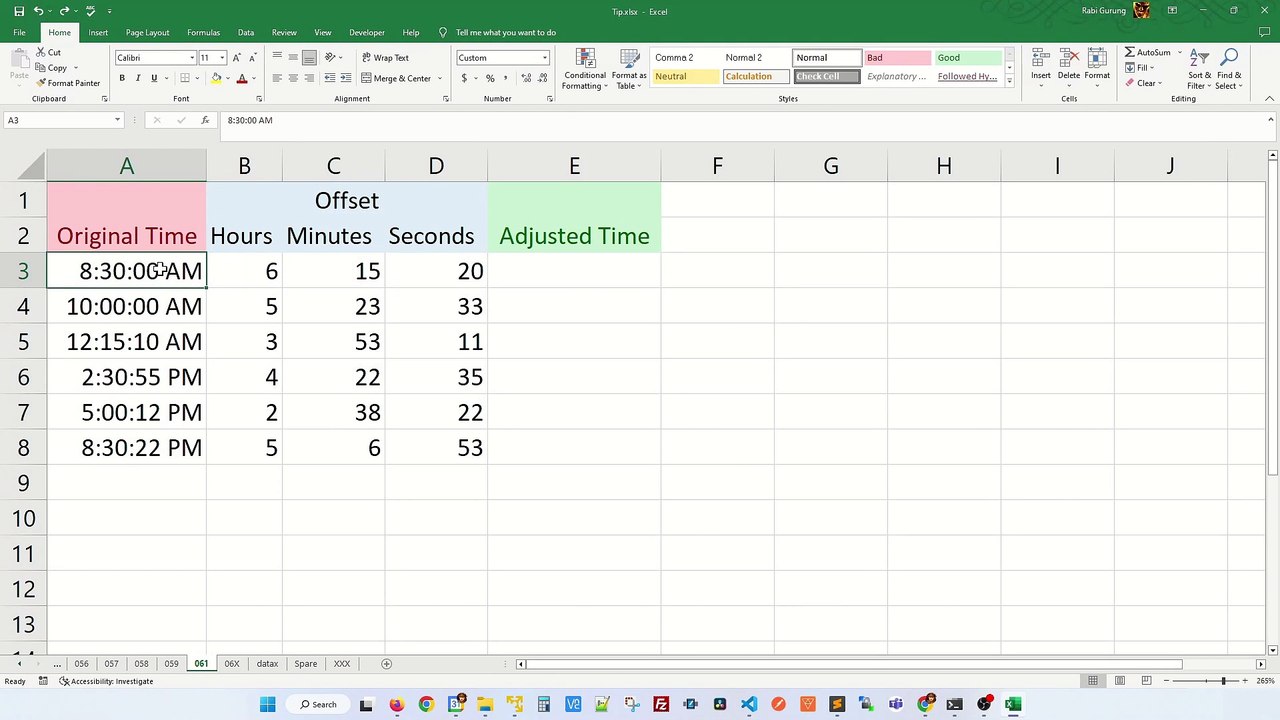The height and width of the screenshot is (720, 1280).
Task: Toggle Bold formatting
Action: [x=122, y=78]
